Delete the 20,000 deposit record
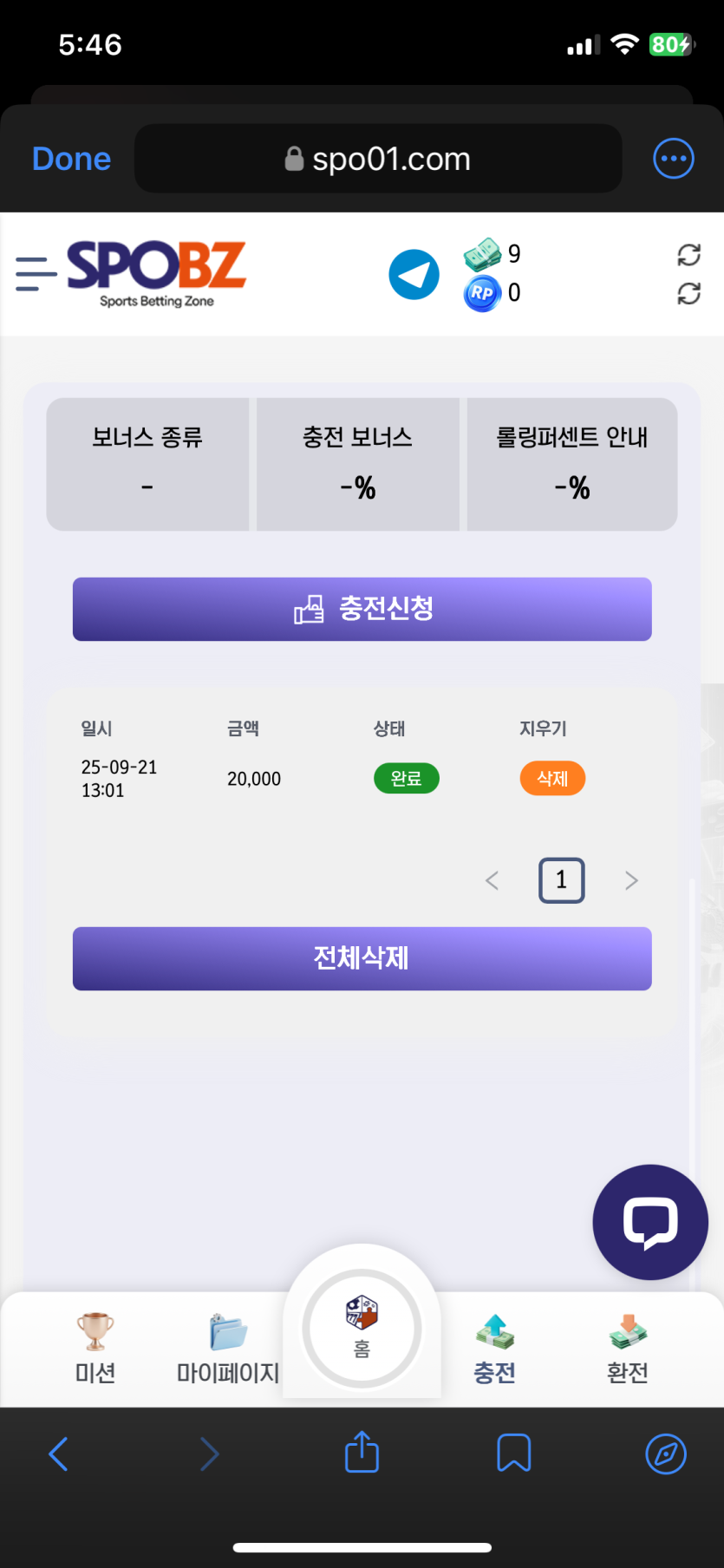This screenshot has height=1568, width=724. pyautogui.click(x=552, y=778)
